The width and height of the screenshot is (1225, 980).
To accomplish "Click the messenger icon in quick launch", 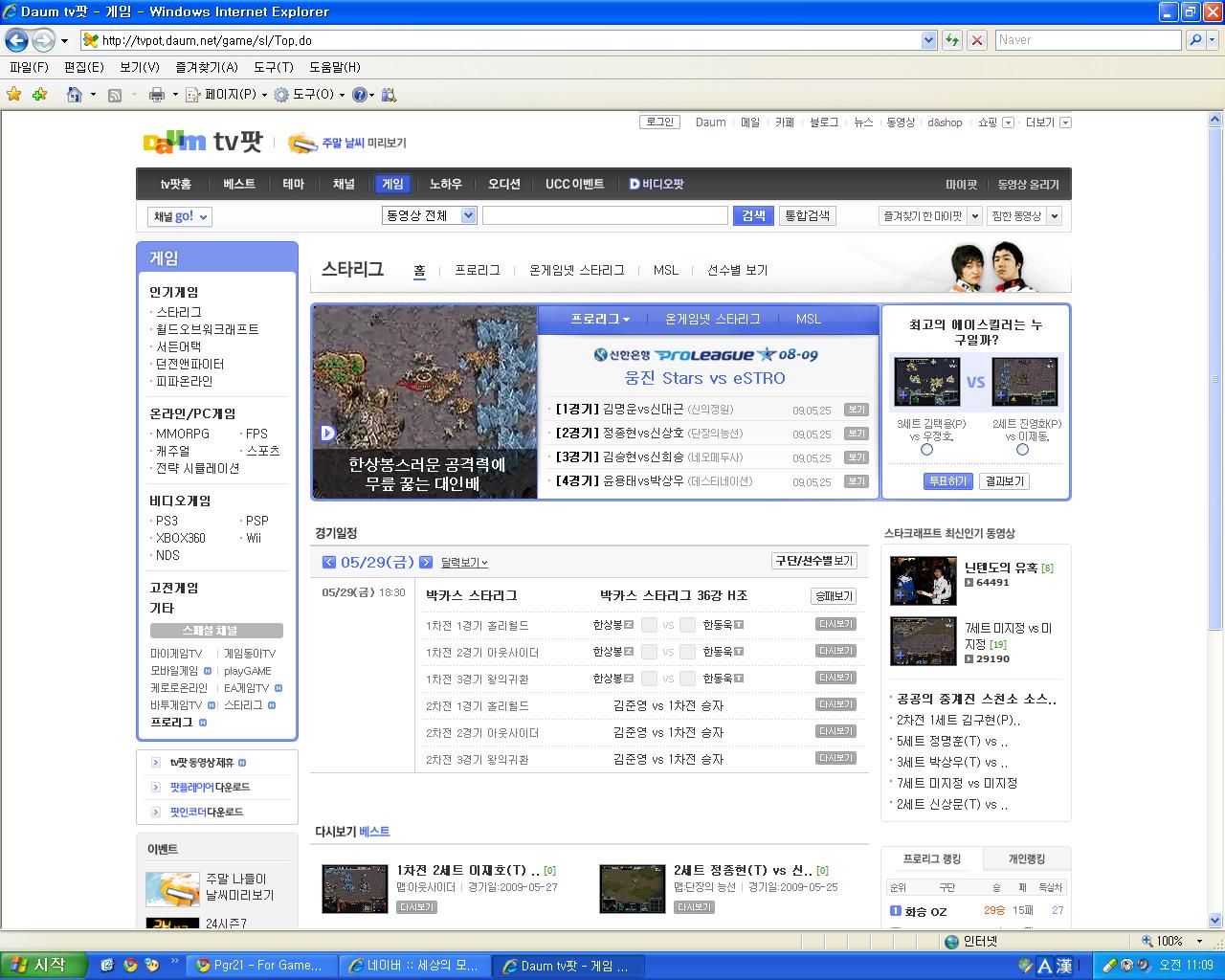I will point(151,965).
